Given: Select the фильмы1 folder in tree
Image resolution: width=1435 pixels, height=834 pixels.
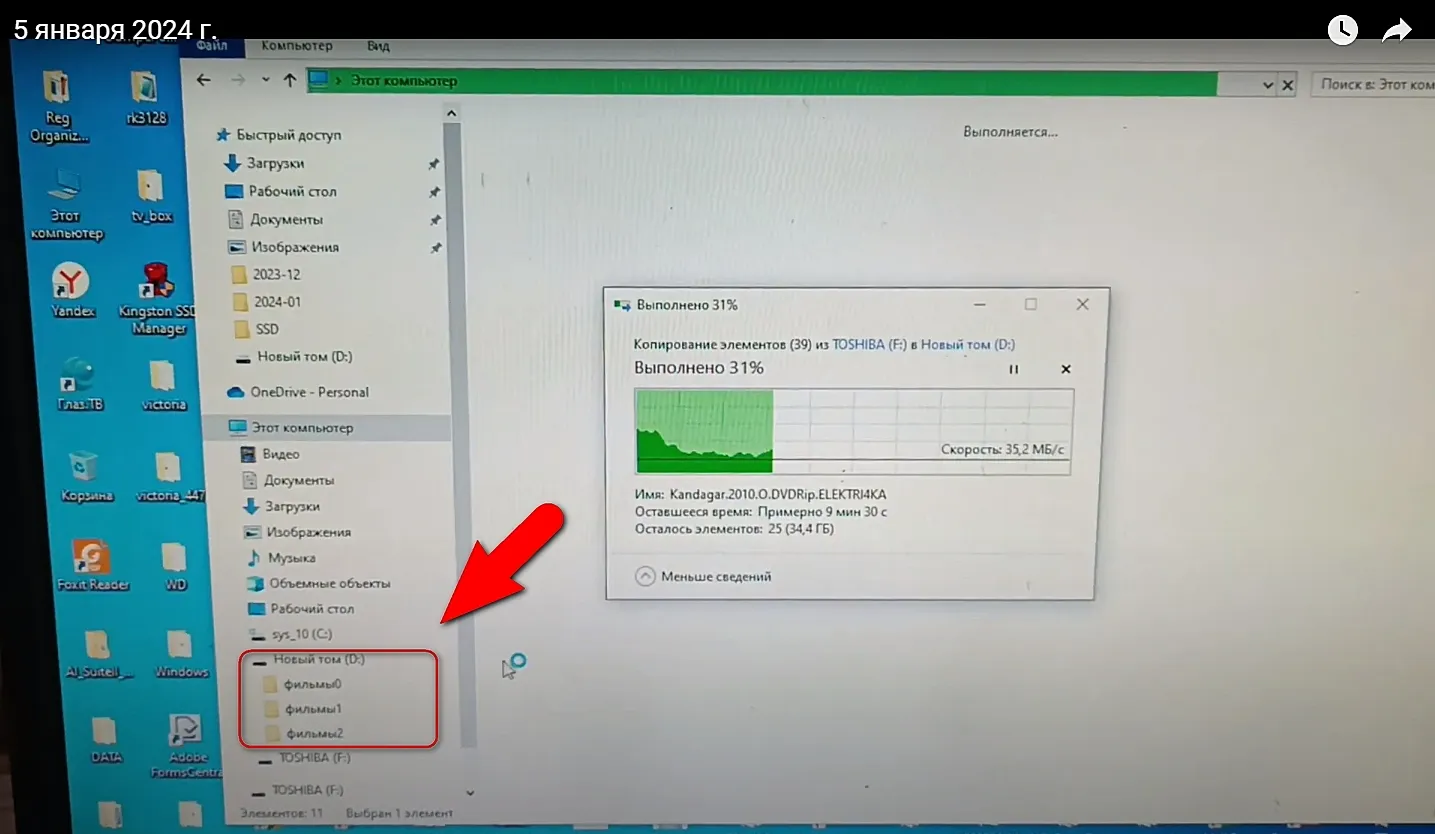Looking at the screenshot, I should click(313, 709).
